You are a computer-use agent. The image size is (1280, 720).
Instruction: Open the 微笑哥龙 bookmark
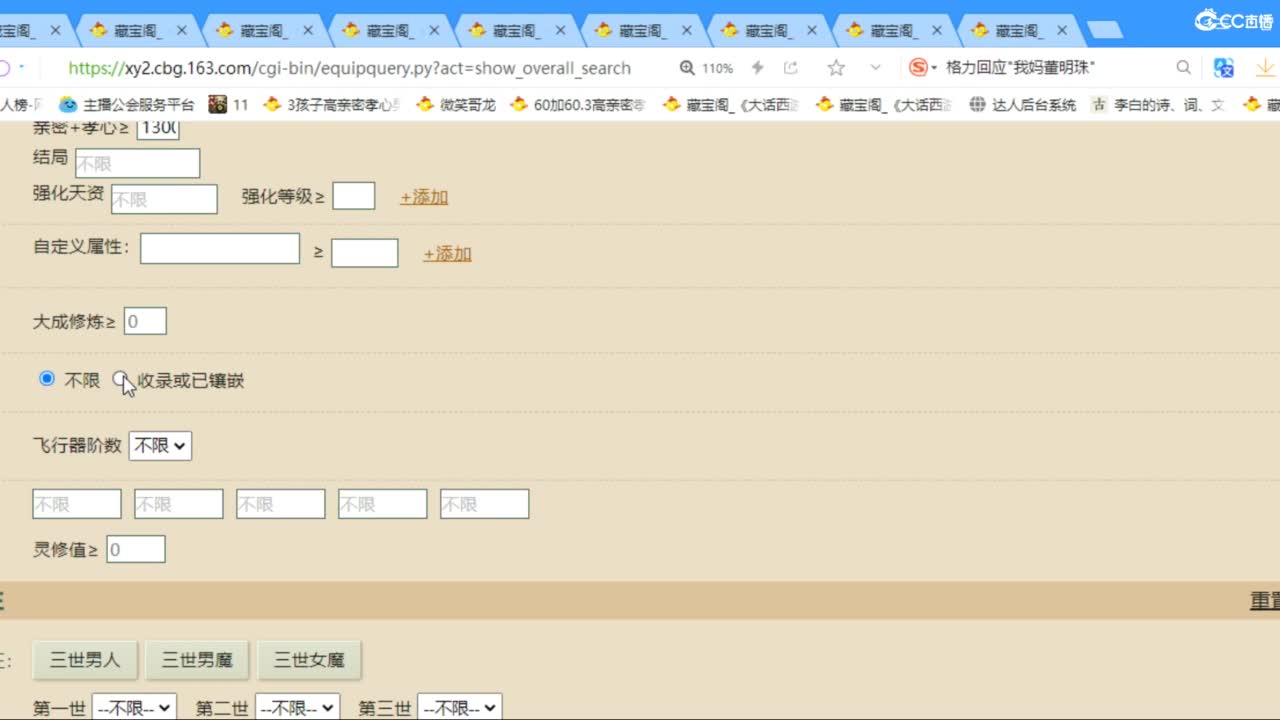pos(456,104)
